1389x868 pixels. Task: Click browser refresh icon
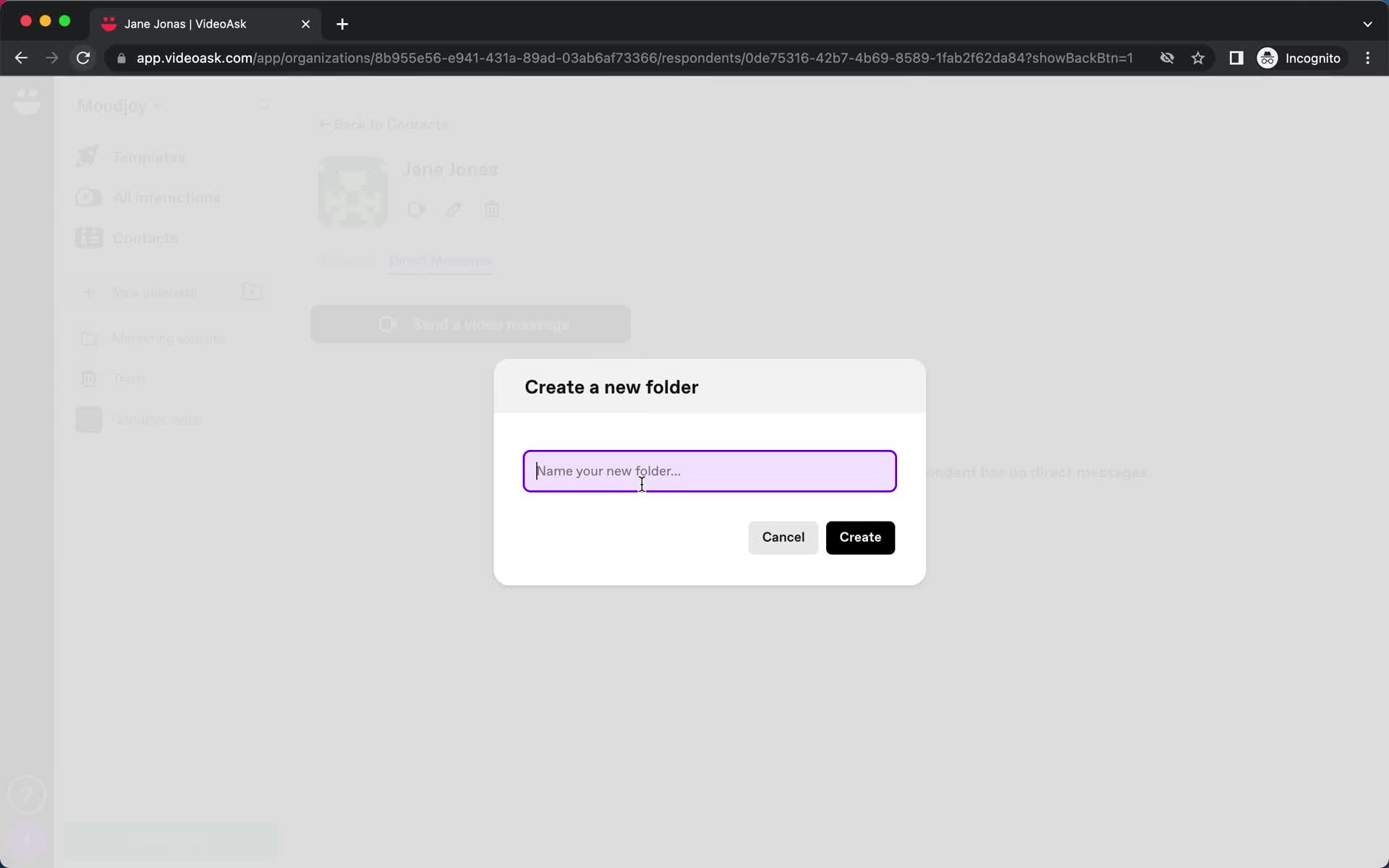pyautogui.click(x=83, y=58)
